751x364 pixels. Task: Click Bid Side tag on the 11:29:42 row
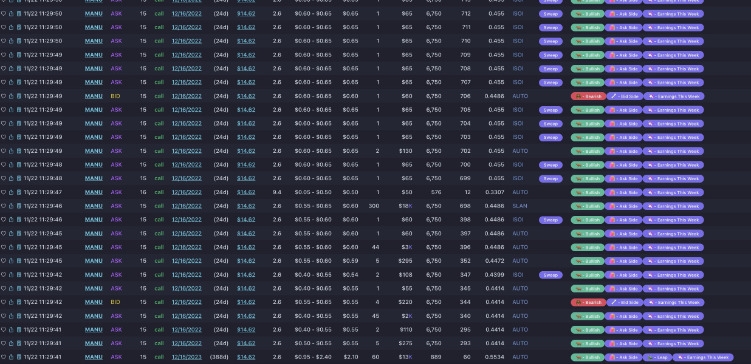[x=625, y=303]
